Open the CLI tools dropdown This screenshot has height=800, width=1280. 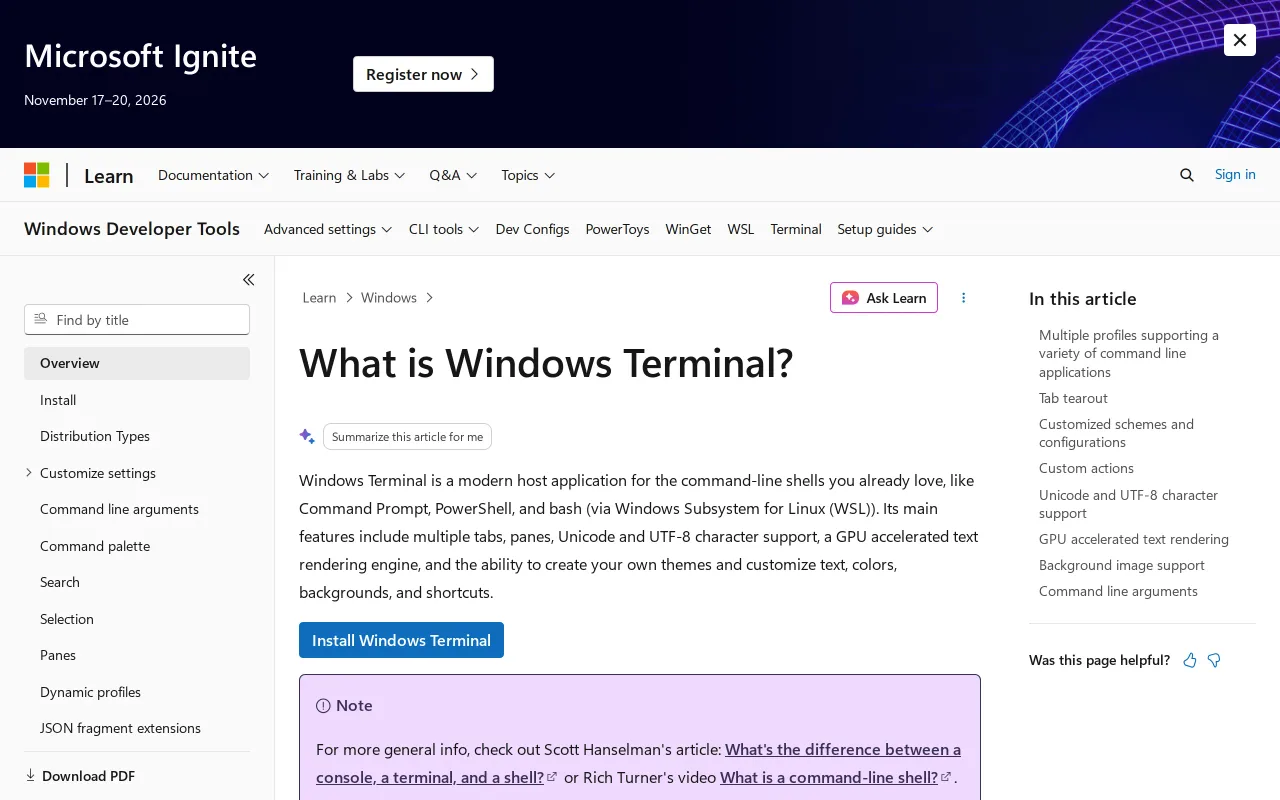point(444,229)
